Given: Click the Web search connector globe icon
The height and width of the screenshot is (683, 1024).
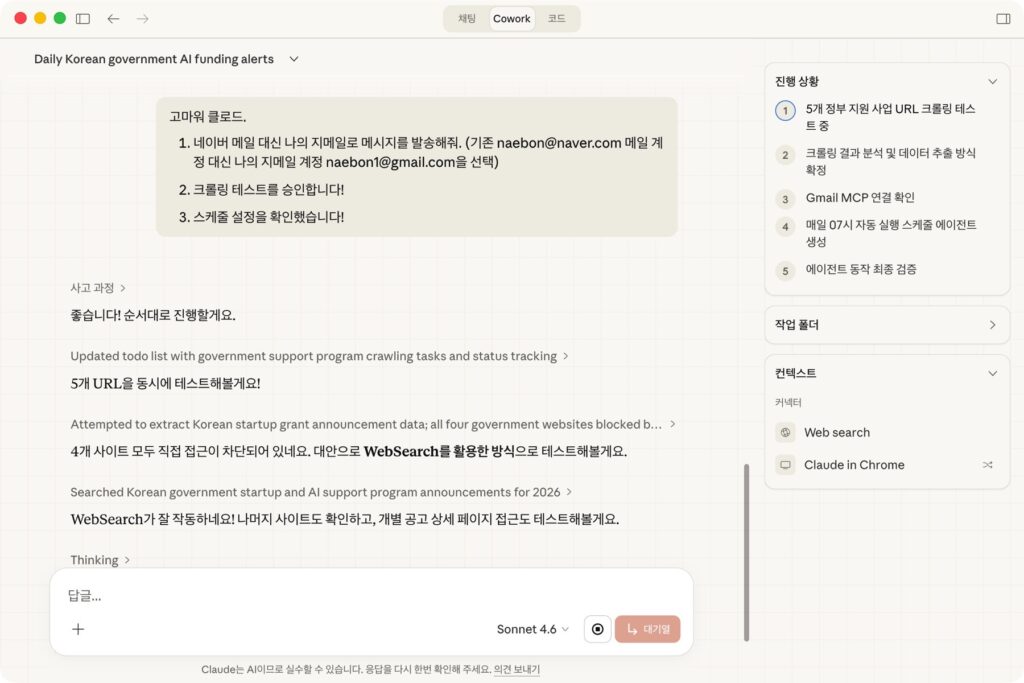Looking at the screenshot, I should (x=785, y=432).
